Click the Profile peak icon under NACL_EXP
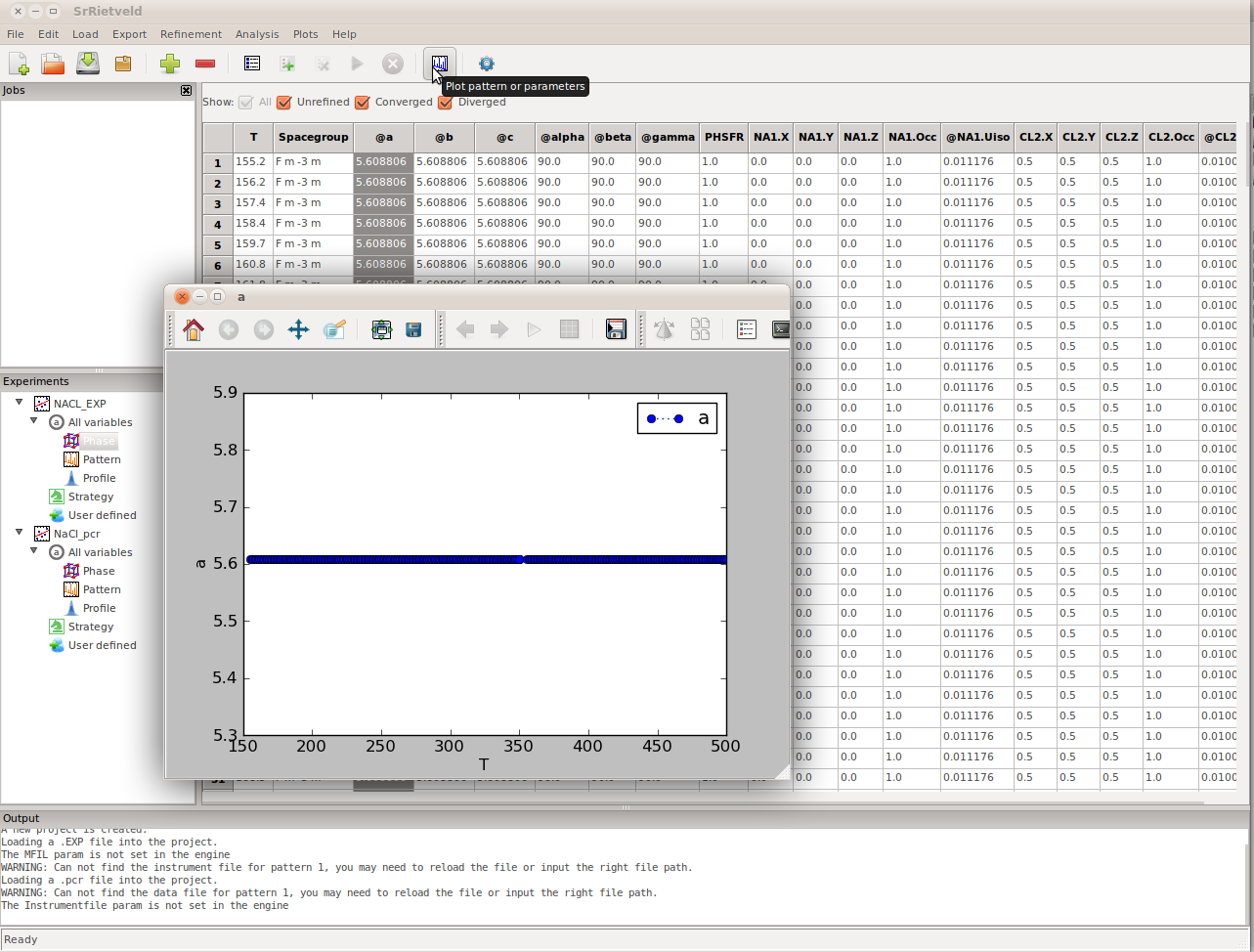The height and width of the screenshot is (952, 1254). pos(71,478)
